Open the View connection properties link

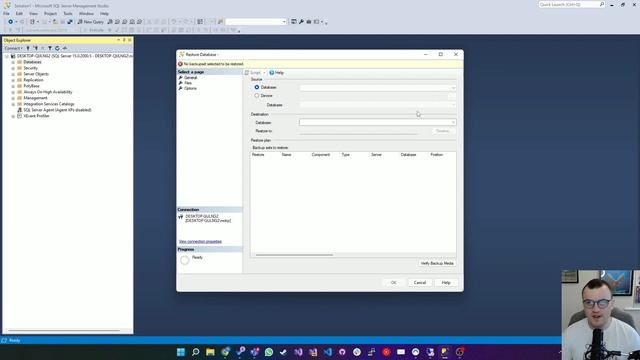200,242
